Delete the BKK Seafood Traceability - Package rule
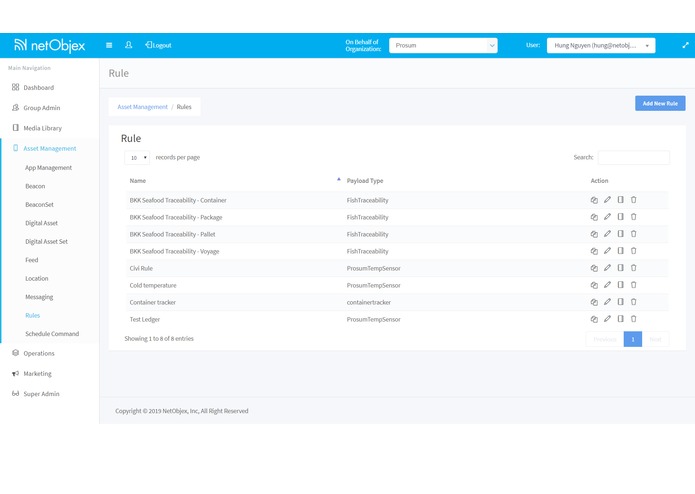 [633, 217]
